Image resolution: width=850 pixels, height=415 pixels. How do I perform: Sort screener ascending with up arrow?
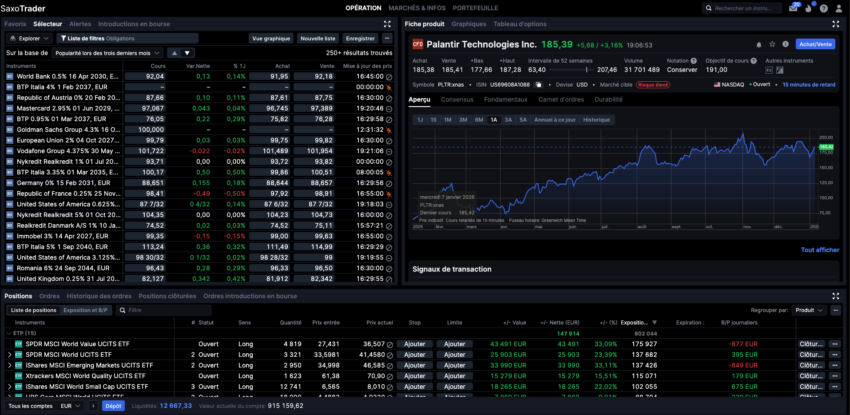tap(175, 53)
